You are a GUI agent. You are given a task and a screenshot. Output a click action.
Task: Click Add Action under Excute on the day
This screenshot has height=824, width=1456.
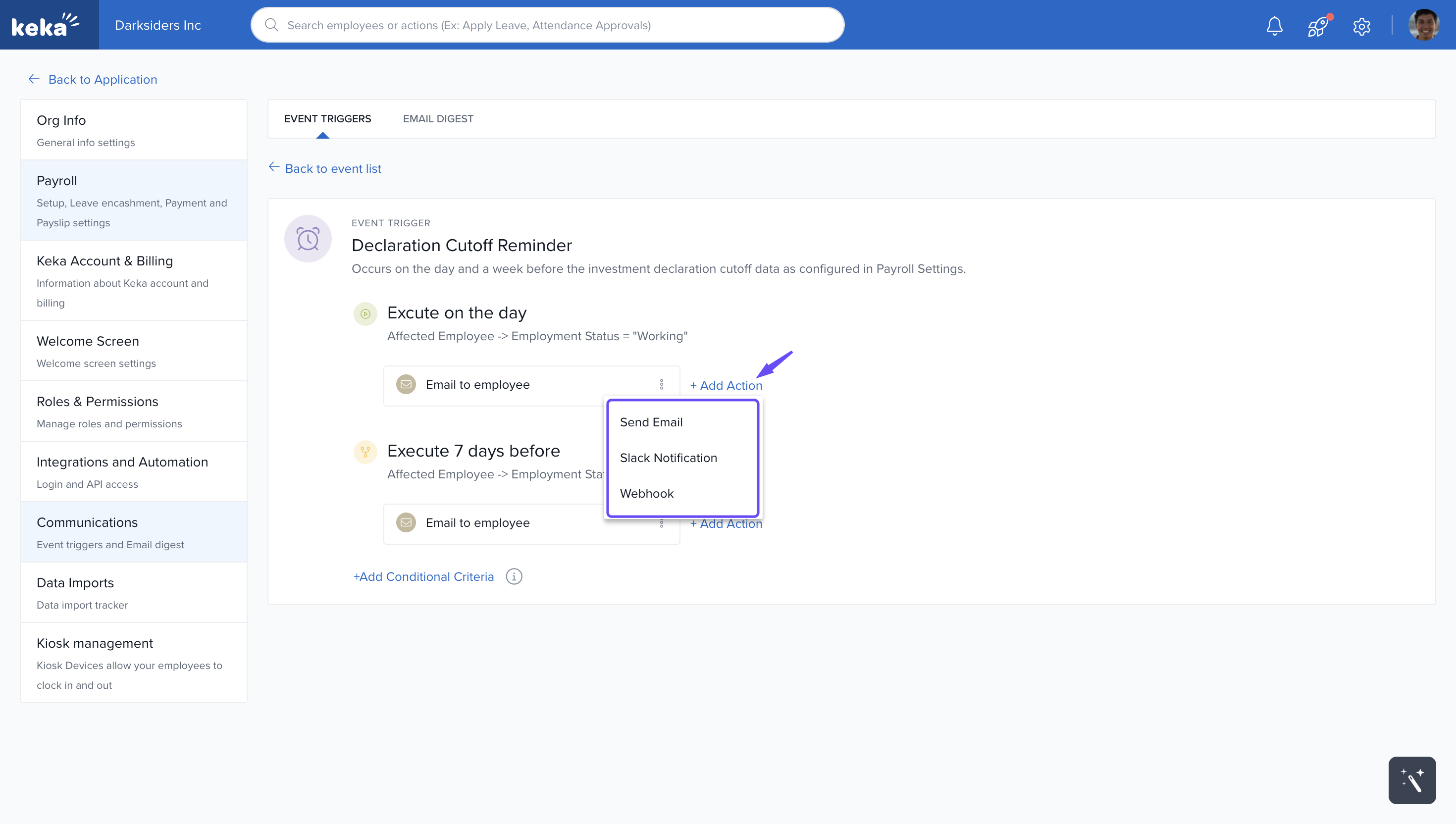726,385
